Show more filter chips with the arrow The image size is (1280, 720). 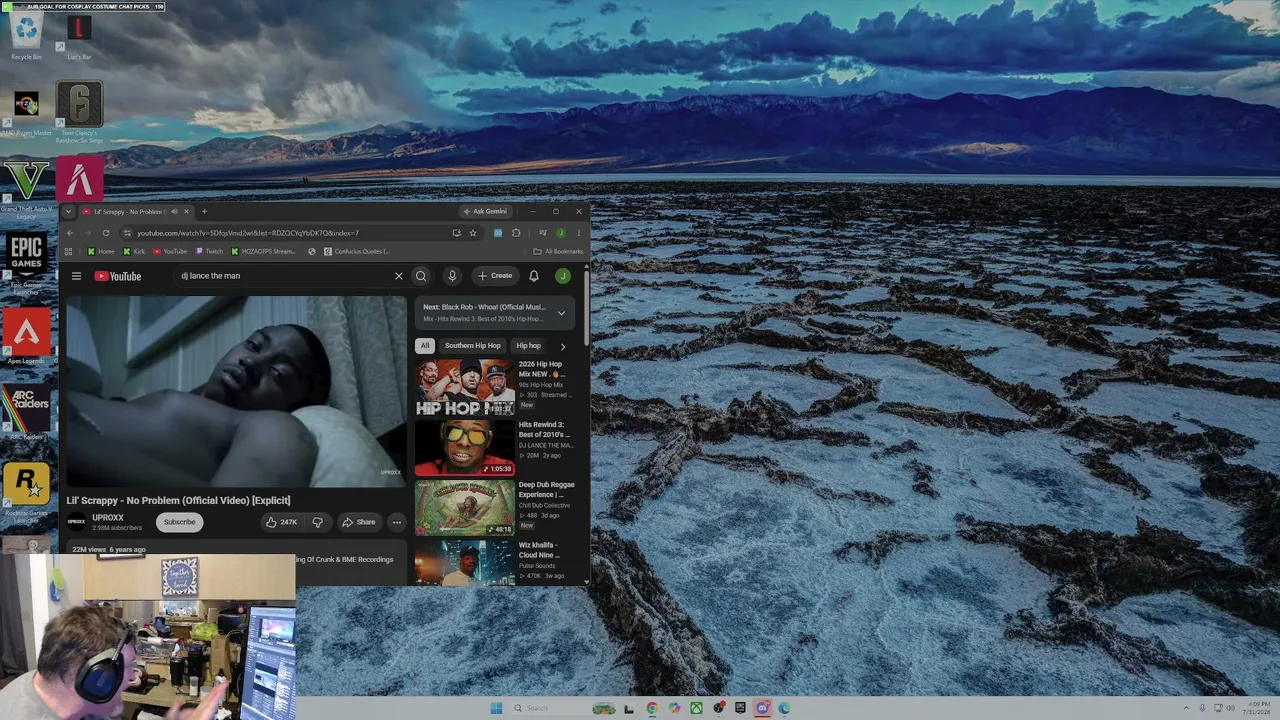tap(562, 346)
